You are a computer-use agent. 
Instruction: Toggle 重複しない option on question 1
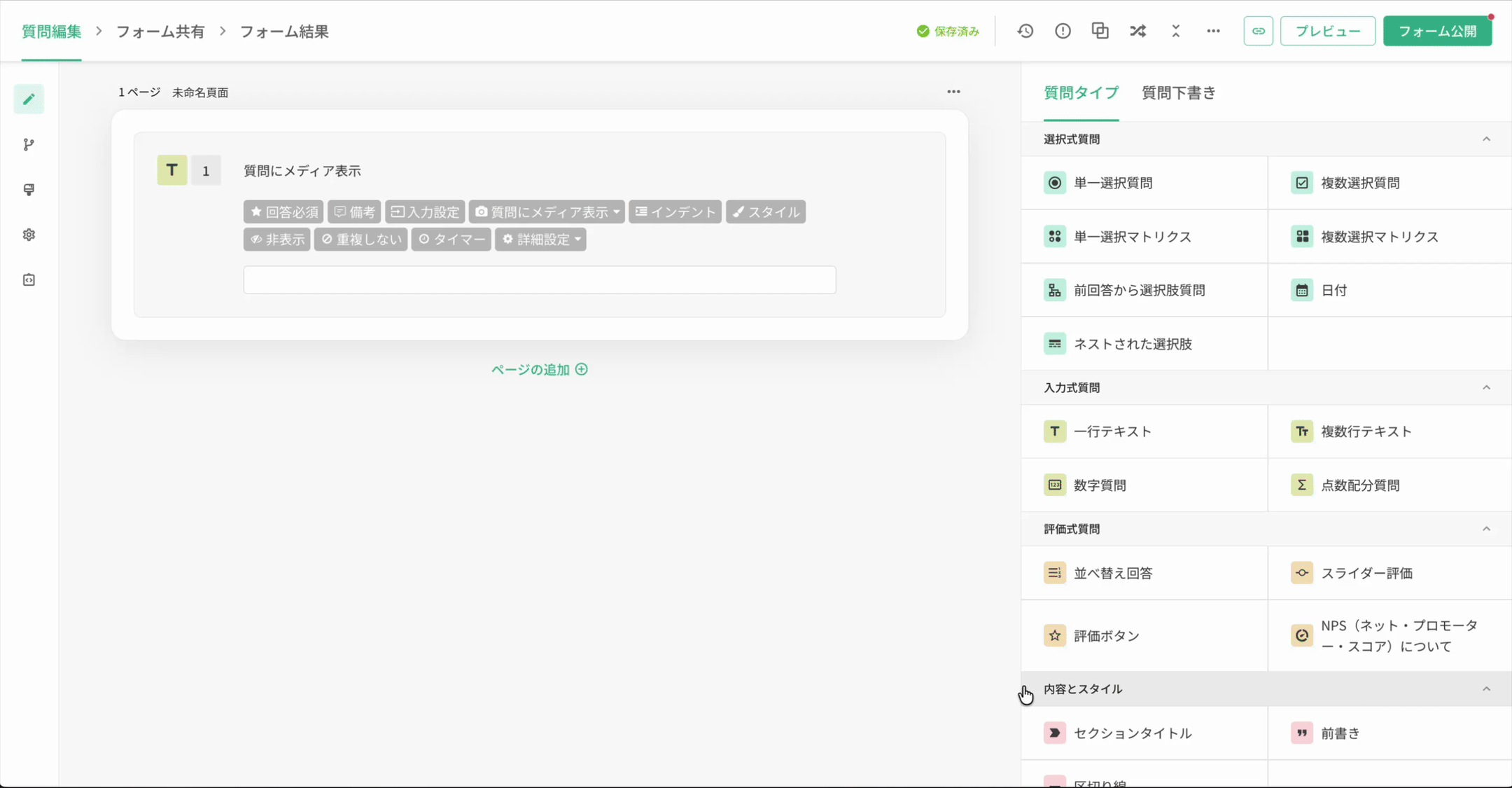360,239
